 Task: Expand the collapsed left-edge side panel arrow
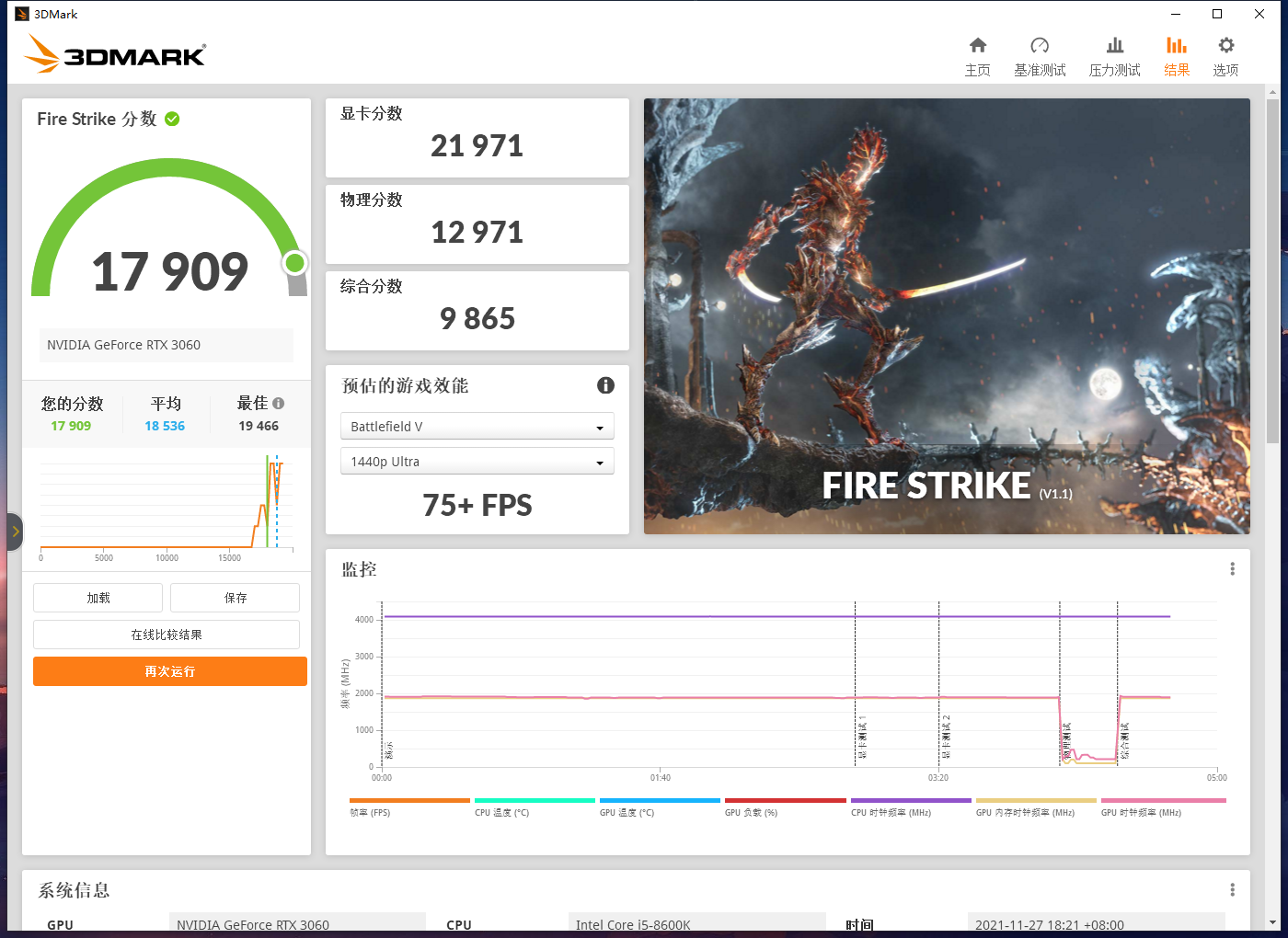[15, 532]
